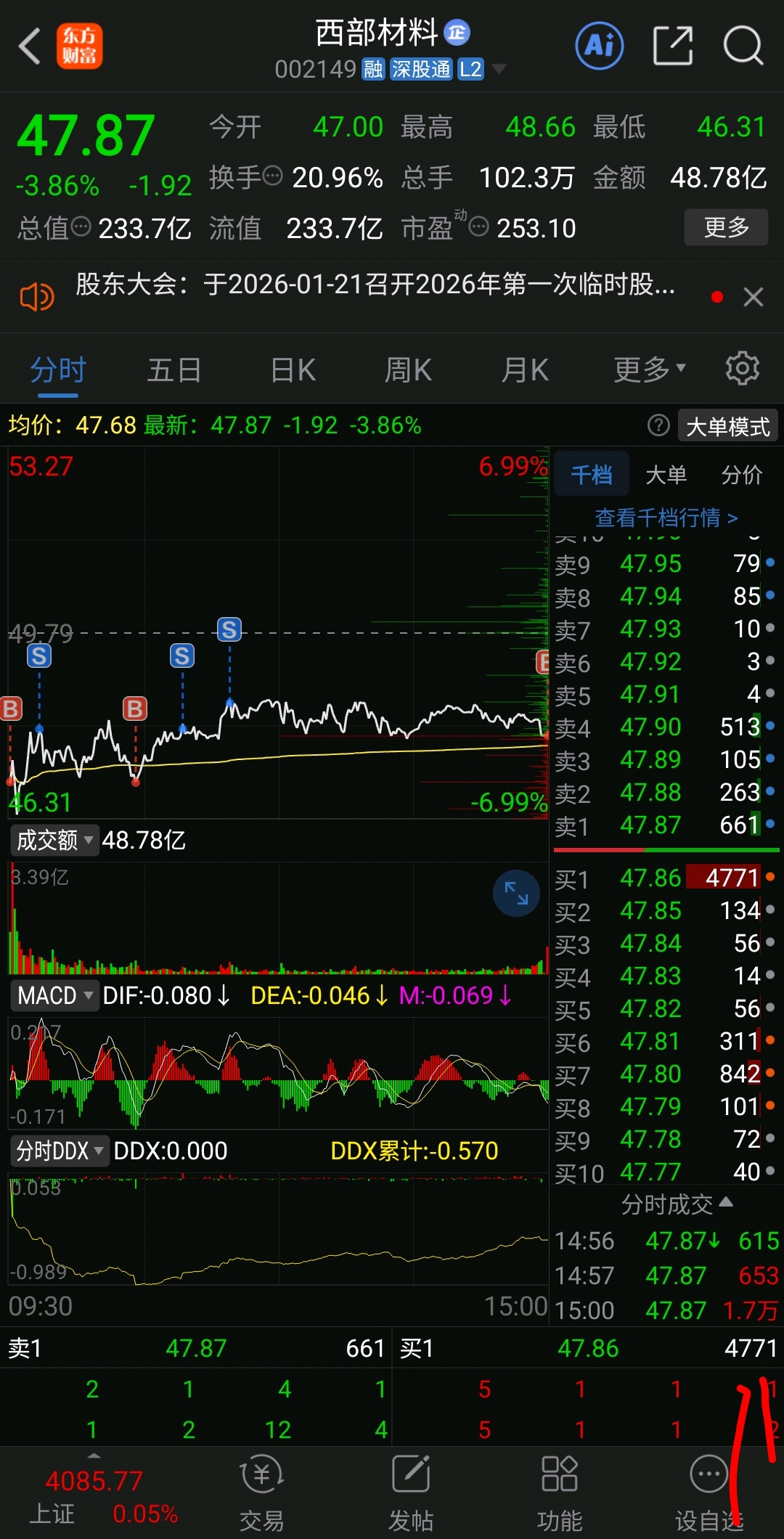784x1539 pixels.
Task: Tap the 买1 row with 4771
Action: coord(666,878)
